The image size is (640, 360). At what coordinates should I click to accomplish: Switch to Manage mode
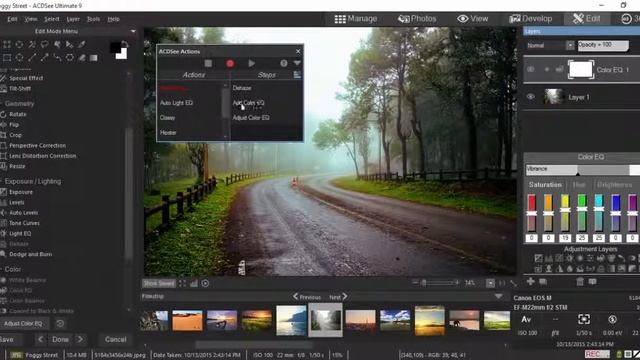click(x=356, y=19)
